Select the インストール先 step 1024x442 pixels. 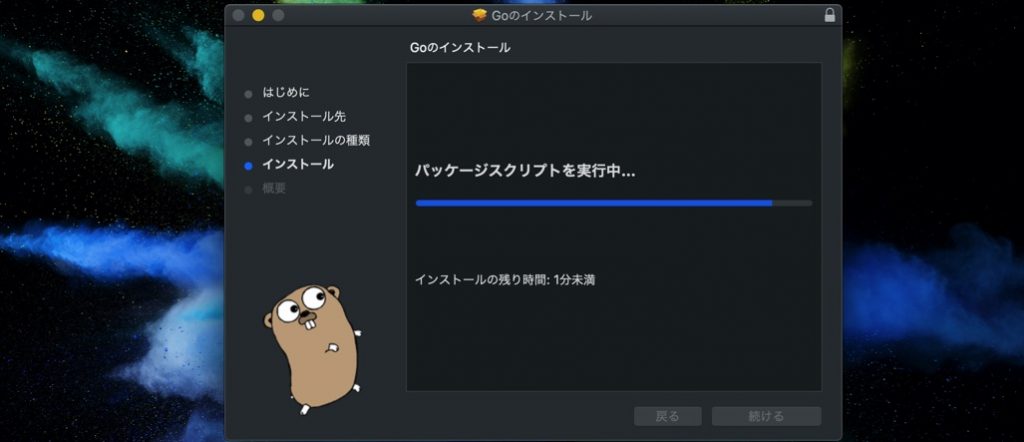(x=304, y=117)
